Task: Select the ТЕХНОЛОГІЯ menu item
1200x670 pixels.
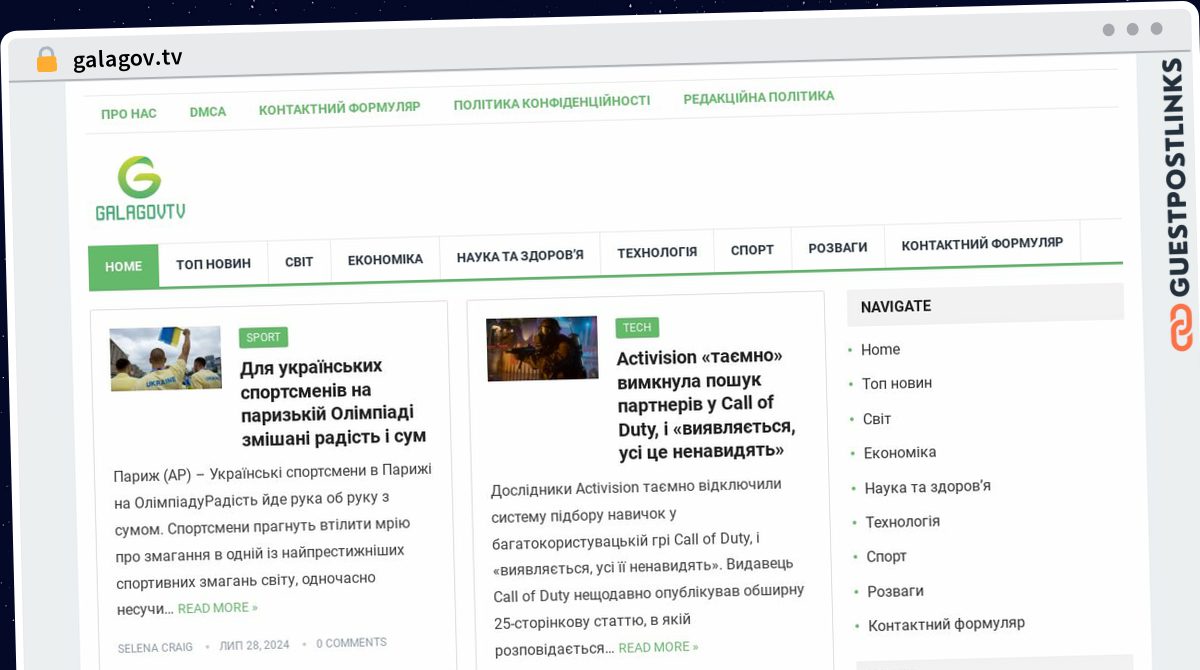Action: pos(657,252)
